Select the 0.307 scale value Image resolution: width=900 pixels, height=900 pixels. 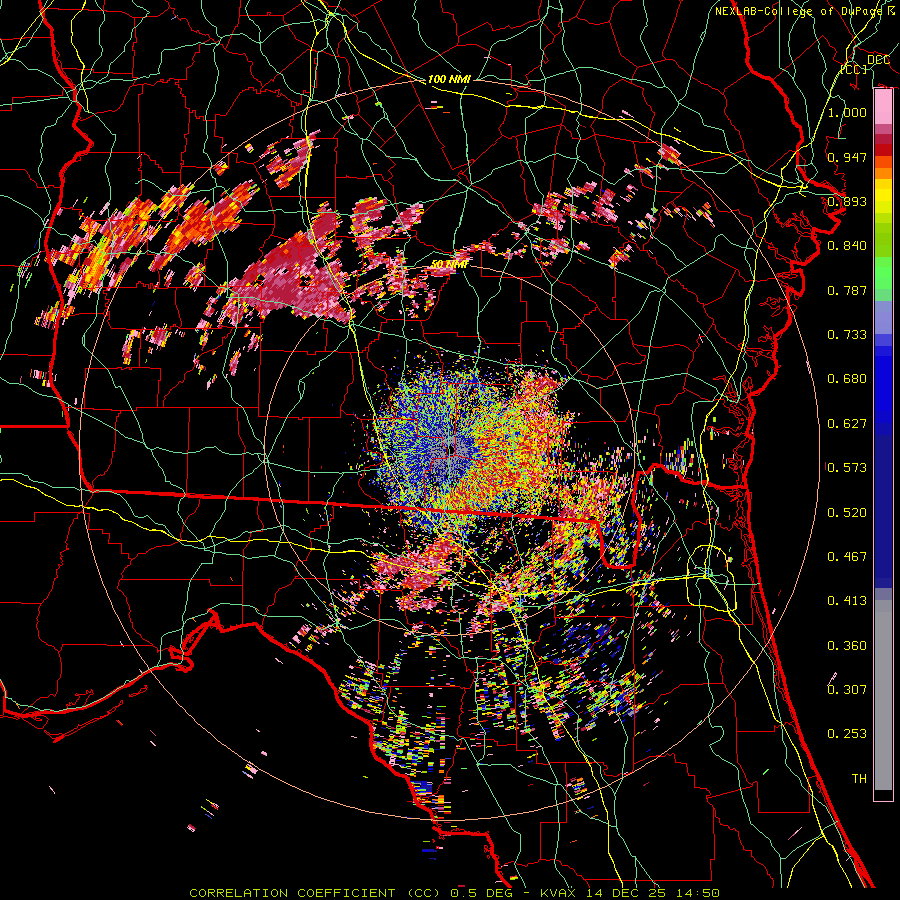847,689
